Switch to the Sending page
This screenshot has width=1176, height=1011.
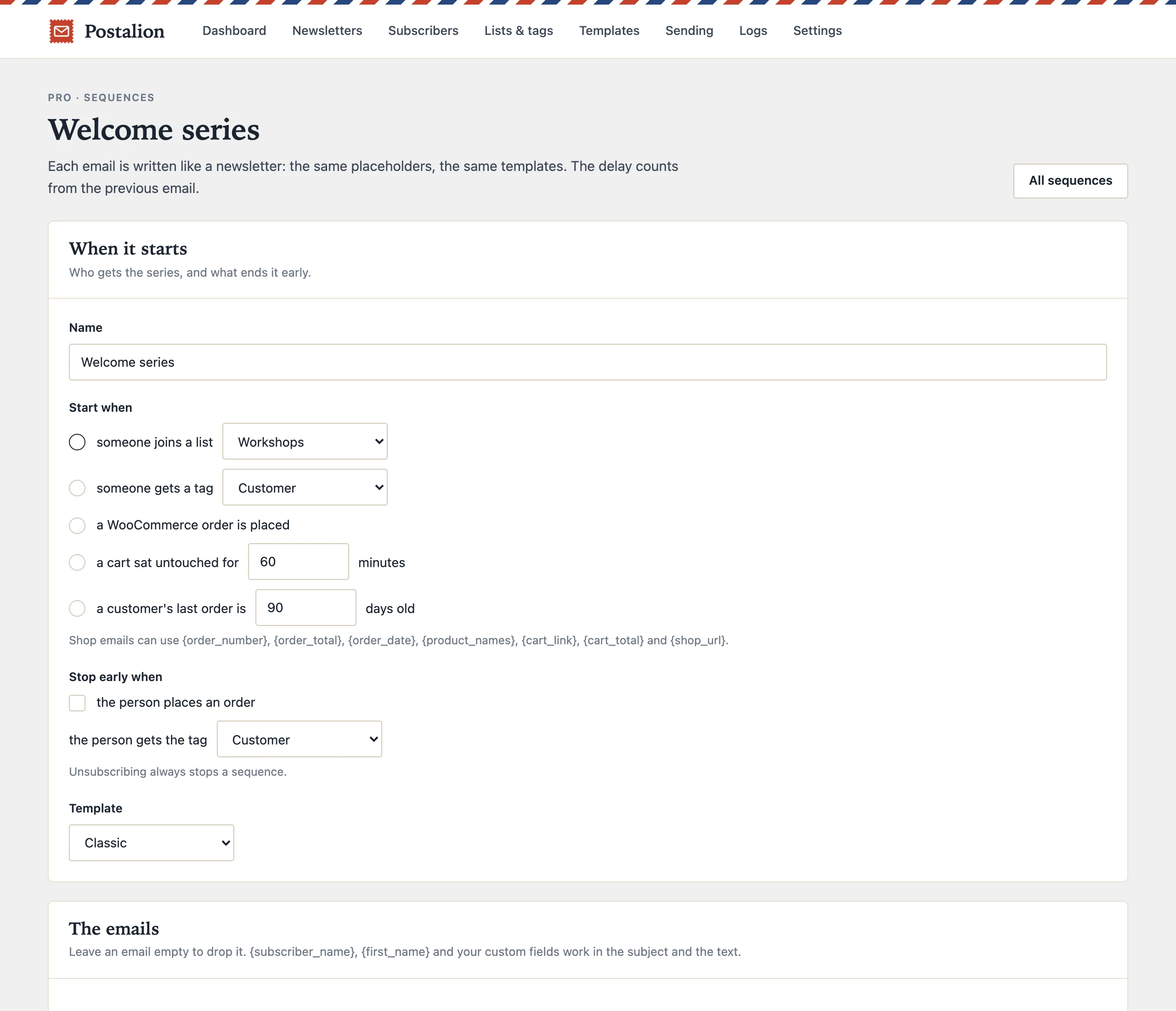(x=689, y=31)
